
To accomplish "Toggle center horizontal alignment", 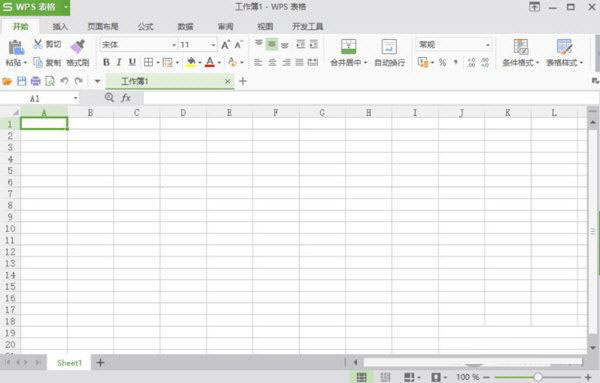I will pyautogui.click(x=272, y=62).
